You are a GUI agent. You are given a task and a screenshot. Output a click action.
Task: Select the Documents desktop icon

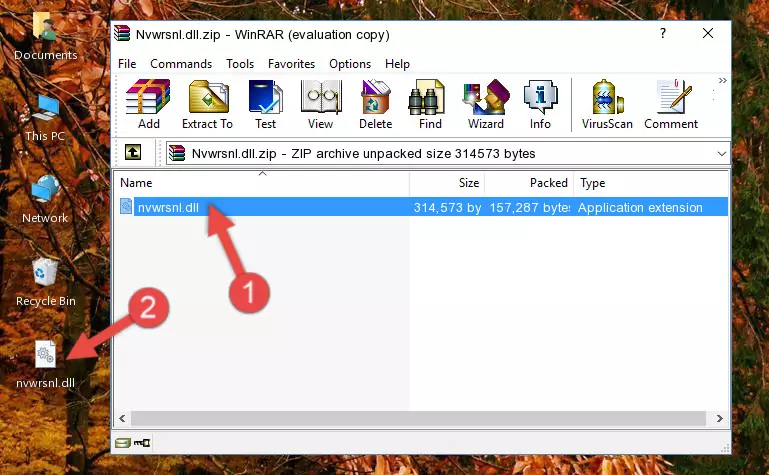pyautogui.click(x=45, y=36)
